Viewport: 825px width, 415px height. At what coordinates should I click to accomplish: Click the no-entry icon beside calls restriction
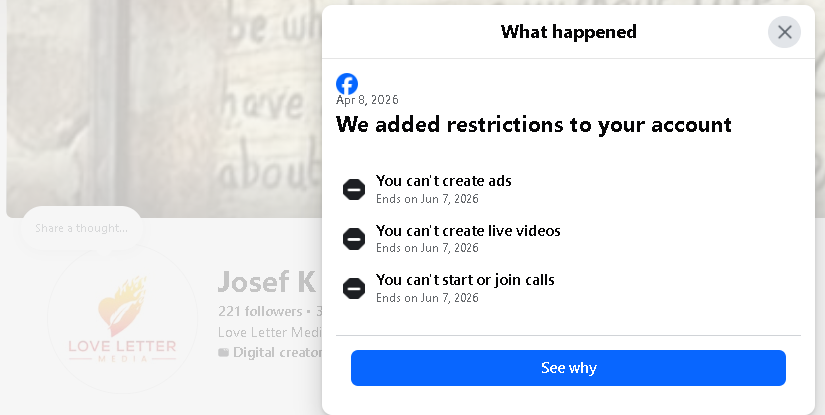pos(354,288)
